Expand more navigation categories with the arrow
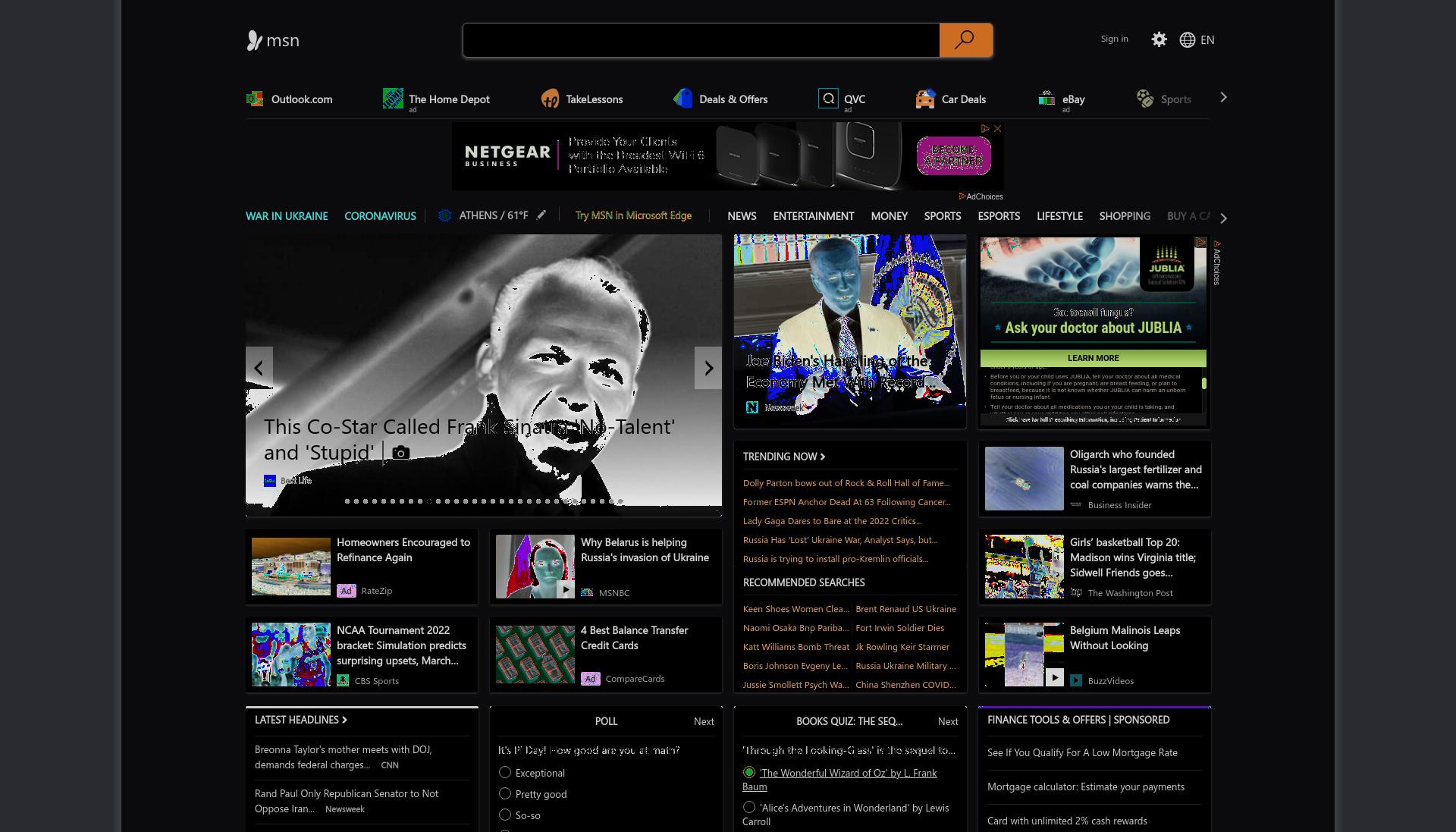 [x=1222, y=218]
